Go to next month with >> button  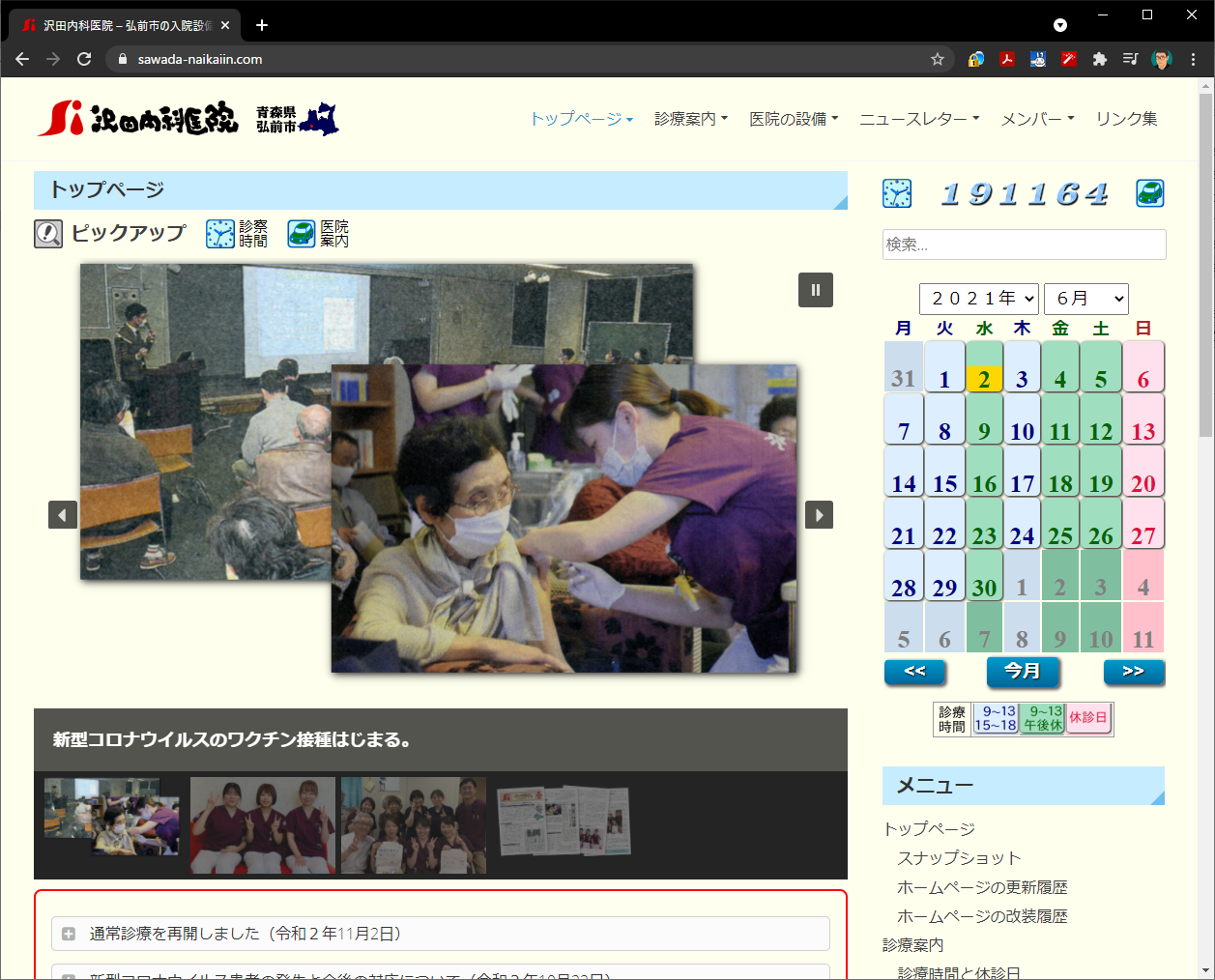click(x=1134, y=671)
